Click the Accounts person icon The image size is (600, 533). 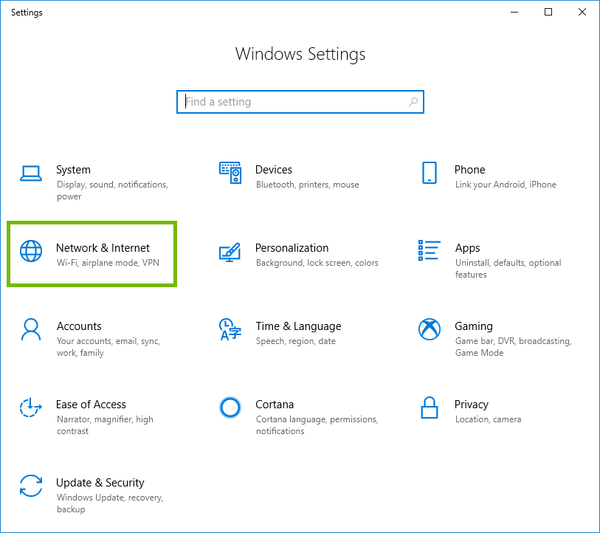coord(31,329)
